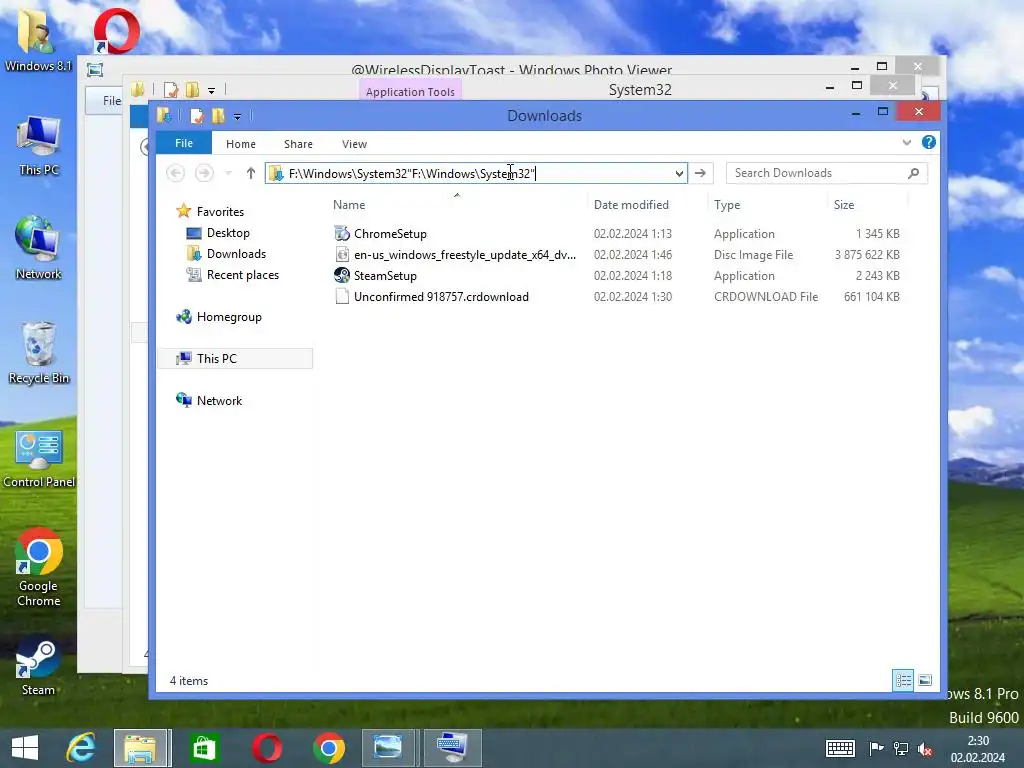Click the network tray icon

pyautogui.click(x=901, y=749)
